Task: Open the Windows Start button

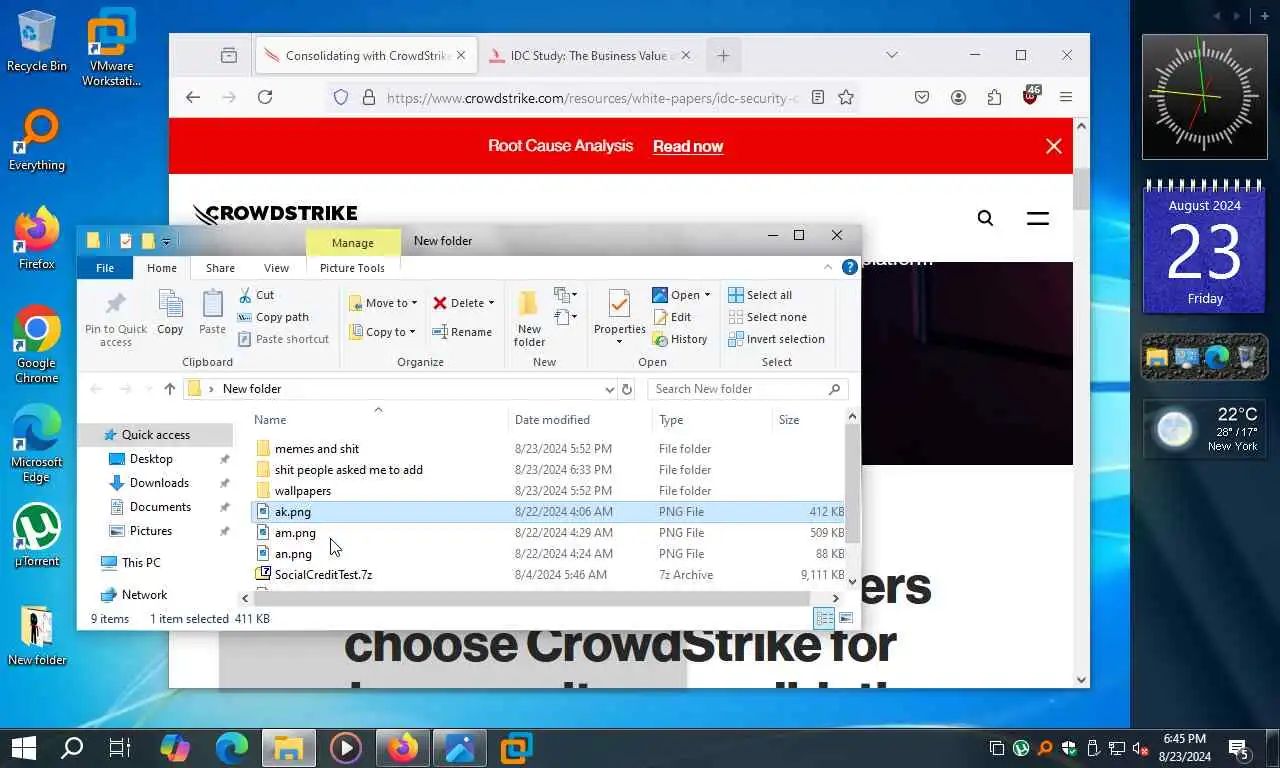Action: (x=24, y=748)
